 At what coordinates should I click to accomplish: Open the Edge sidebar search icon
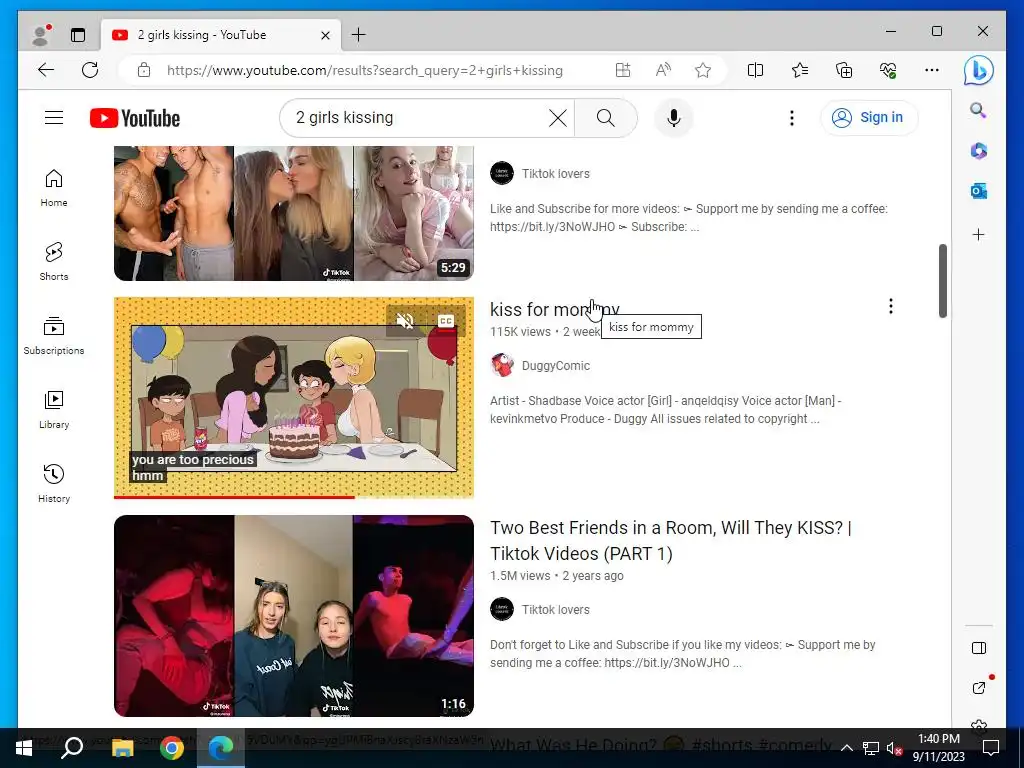pos(978,110)
